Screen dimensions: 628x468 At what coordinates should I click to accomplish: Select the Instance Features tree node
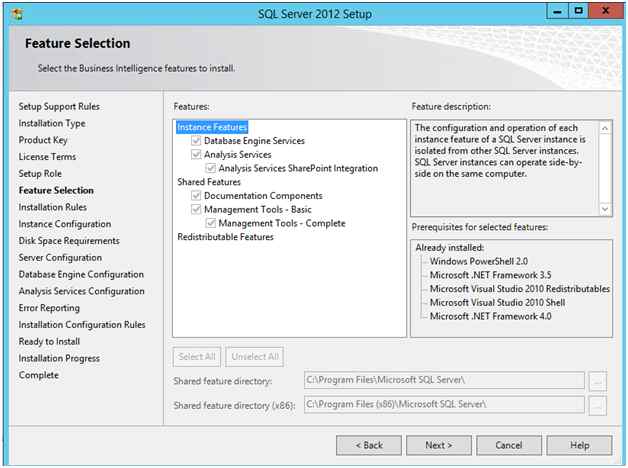(212, 127)
